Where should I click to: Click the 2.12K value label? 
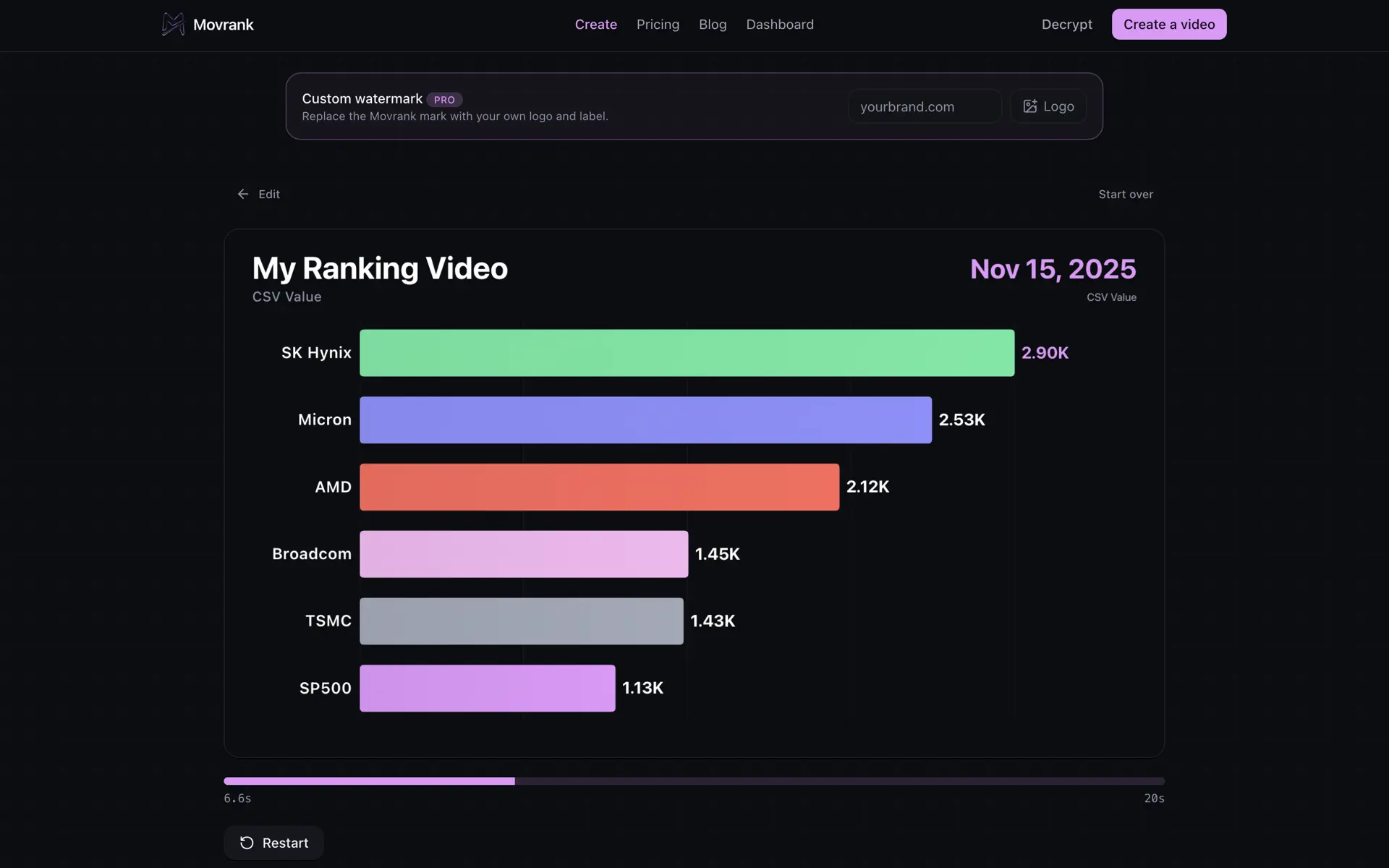tap(867, 487)
